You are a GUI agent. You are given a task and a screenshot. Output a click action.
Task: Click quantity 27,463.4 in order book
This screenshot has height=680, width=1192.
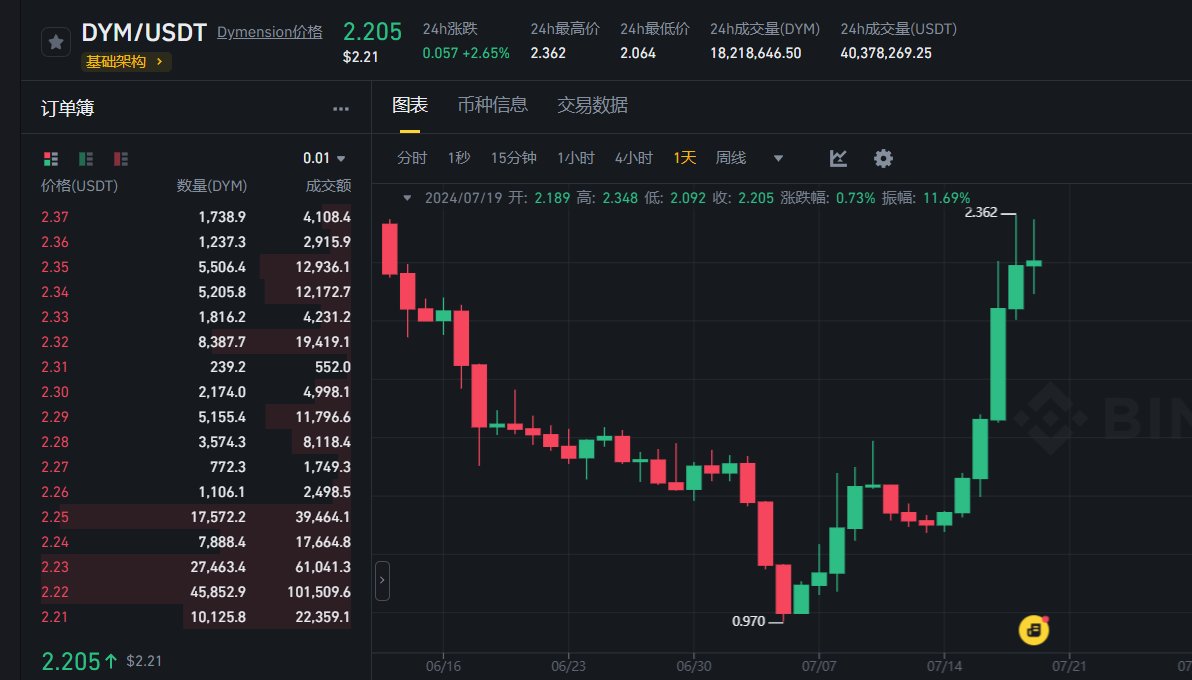[217, 567]
